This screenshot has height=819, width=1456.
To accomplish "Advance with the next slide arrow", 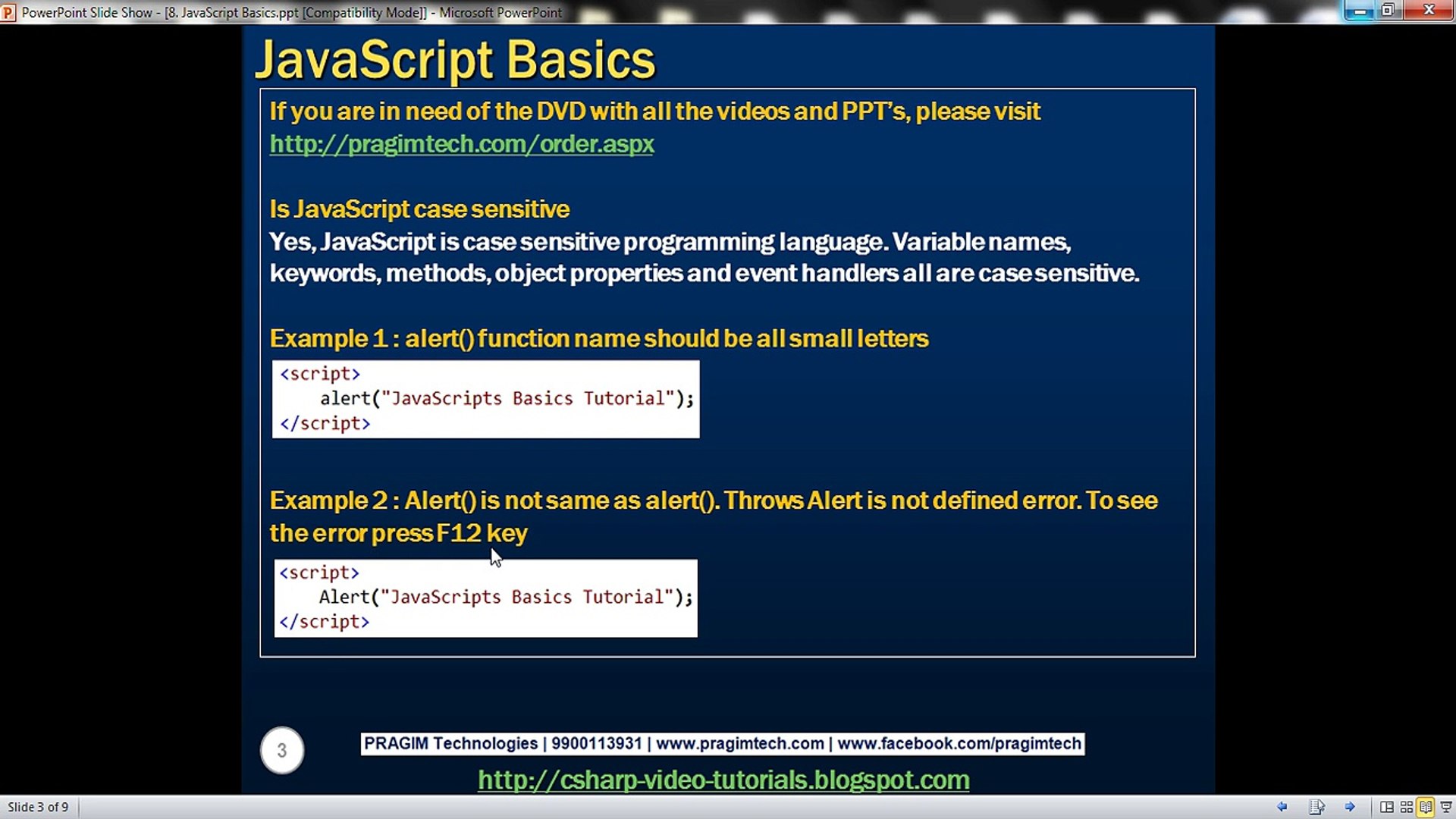I will [x=1350, y=807].
